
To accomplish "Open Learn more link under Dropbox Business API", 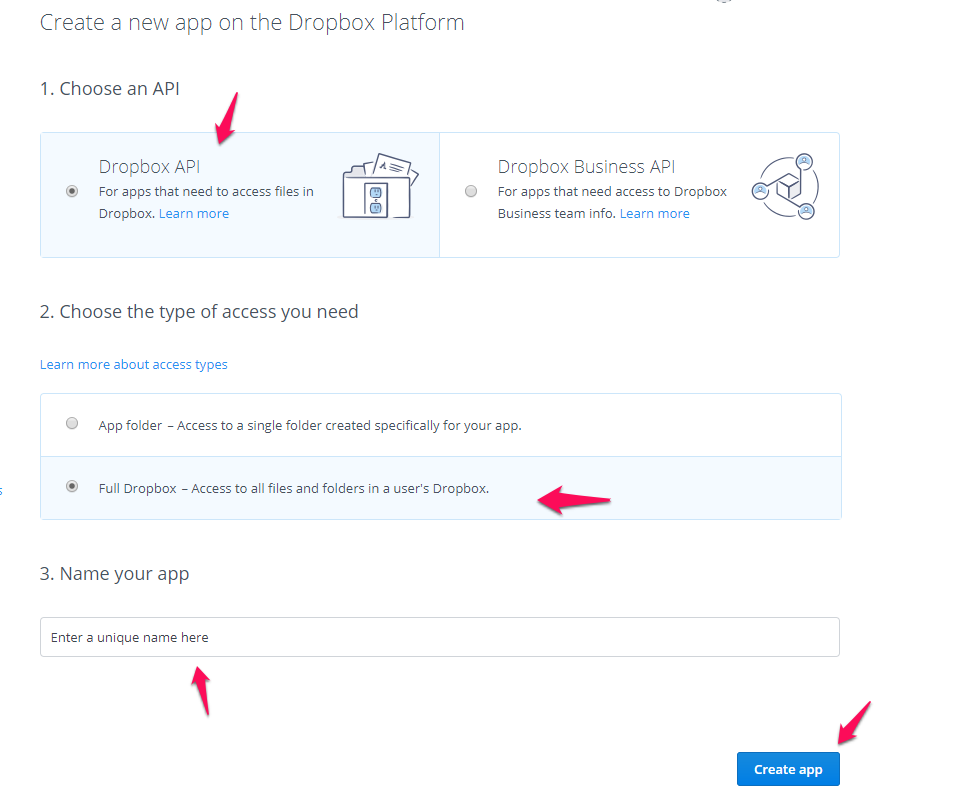I will pos(654,214).
